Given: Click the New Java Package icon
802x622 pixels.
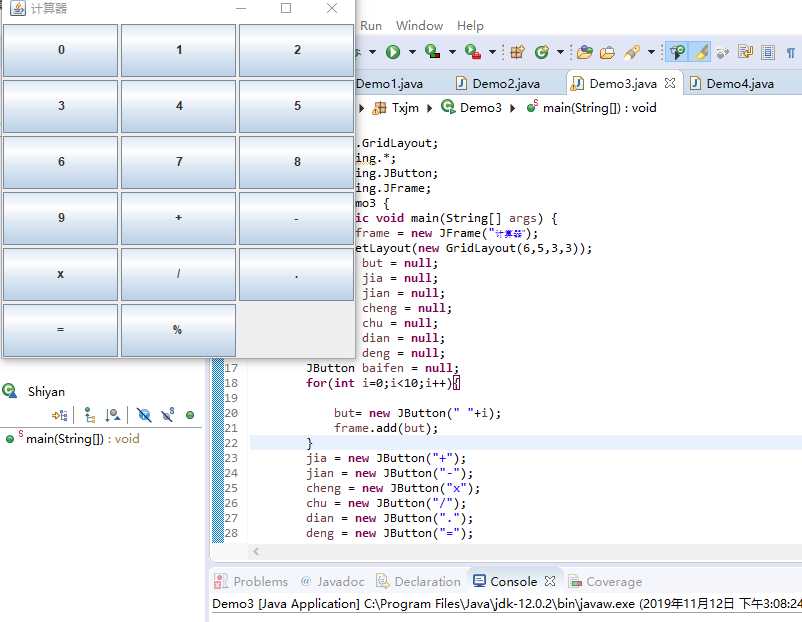Looking at the screenshot, I should [517, 52].
